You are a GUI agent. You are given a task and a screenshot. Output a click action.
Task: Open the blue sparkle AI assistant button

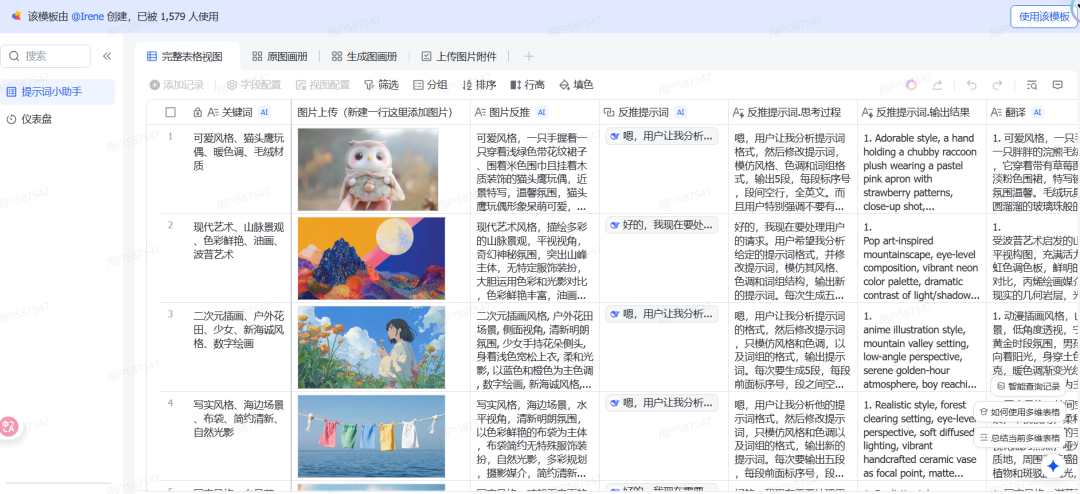(1053, 466)
